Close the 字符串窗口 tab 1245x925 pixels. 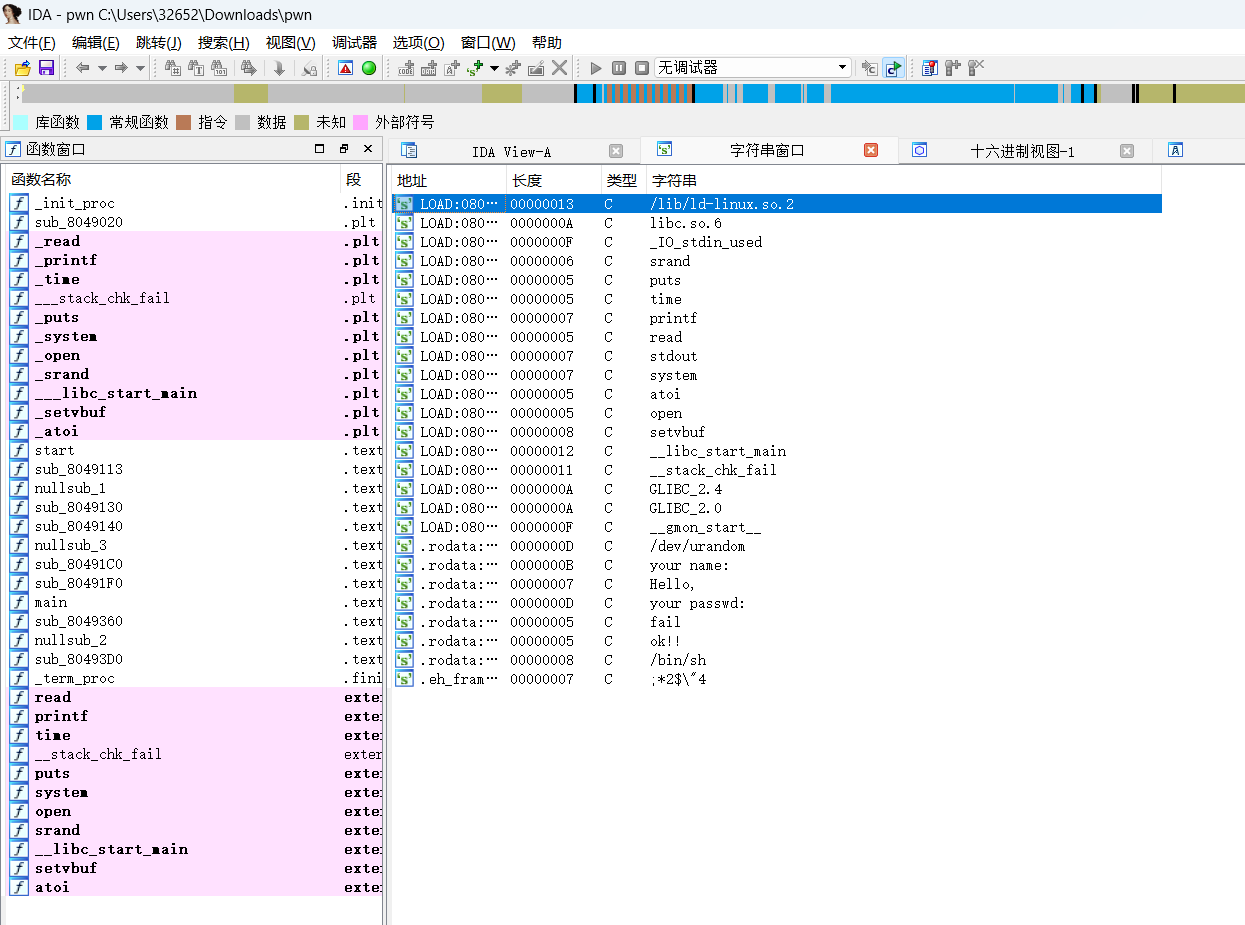[x=871, y=150]
